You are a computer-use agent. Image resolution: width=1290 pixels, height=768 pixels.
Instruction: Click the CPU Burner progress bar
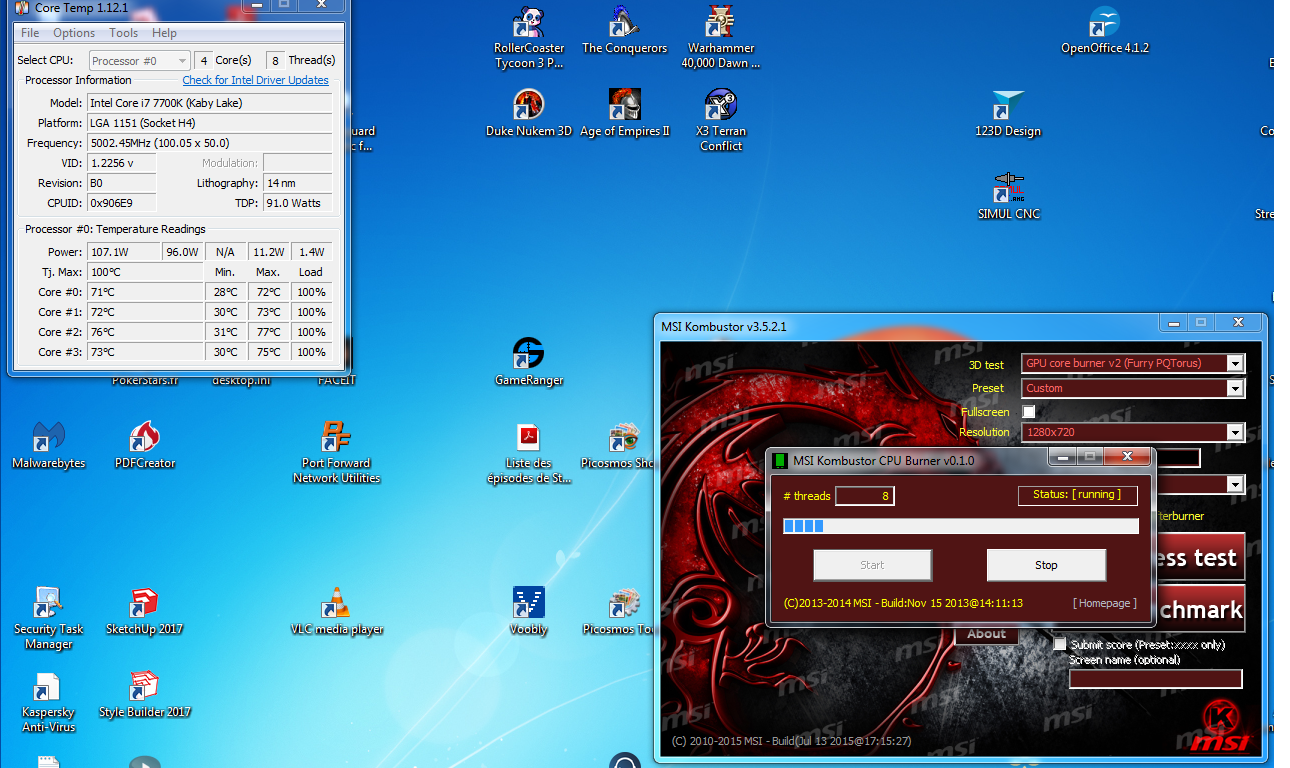960,526
